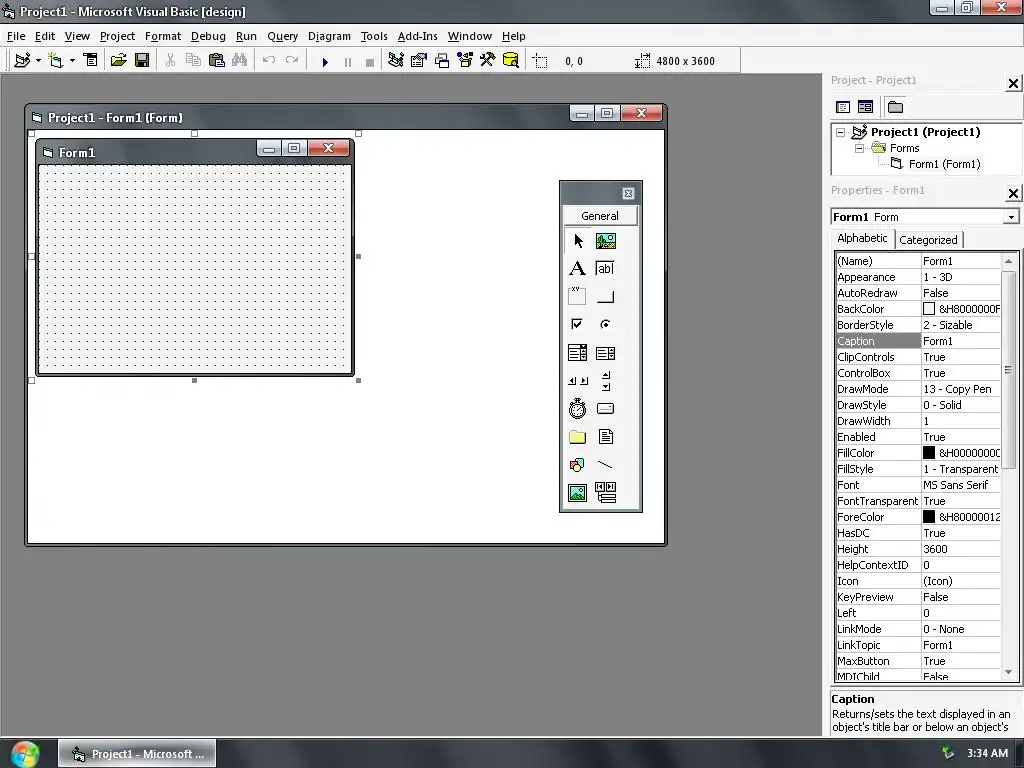Open the Menu Editor from toolbar

point(90,60)
